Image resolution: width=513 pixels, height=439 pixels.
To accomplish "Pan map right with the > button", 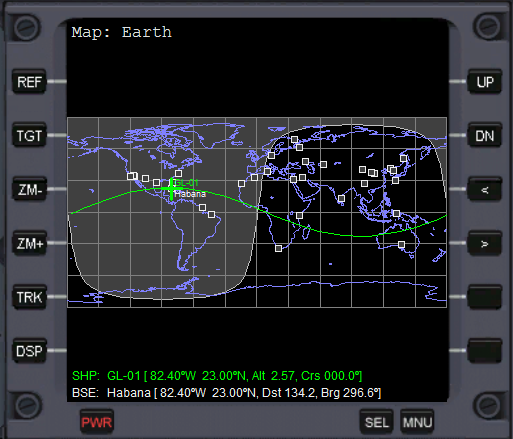I will 485,244.
